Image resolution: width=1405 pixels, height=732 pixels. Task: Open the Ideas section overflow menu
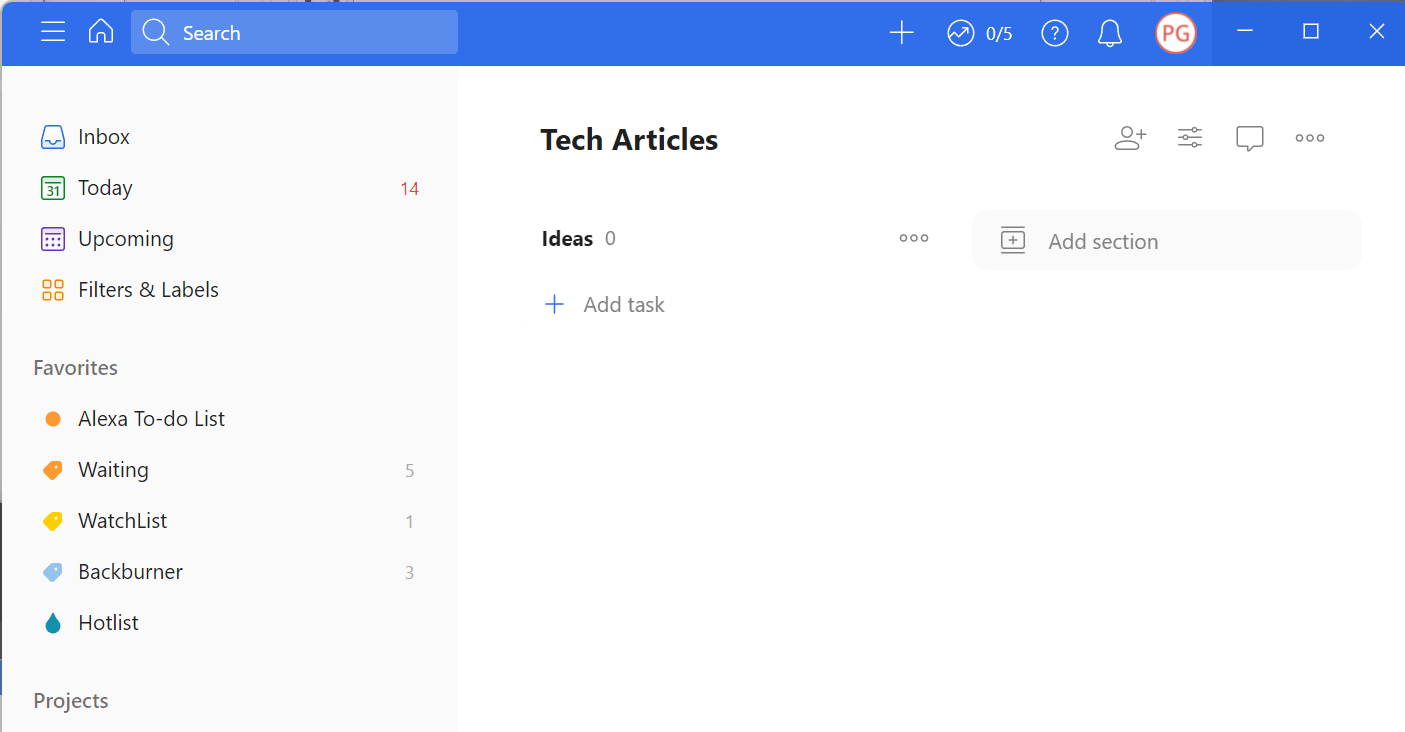(x=913, y=238)
